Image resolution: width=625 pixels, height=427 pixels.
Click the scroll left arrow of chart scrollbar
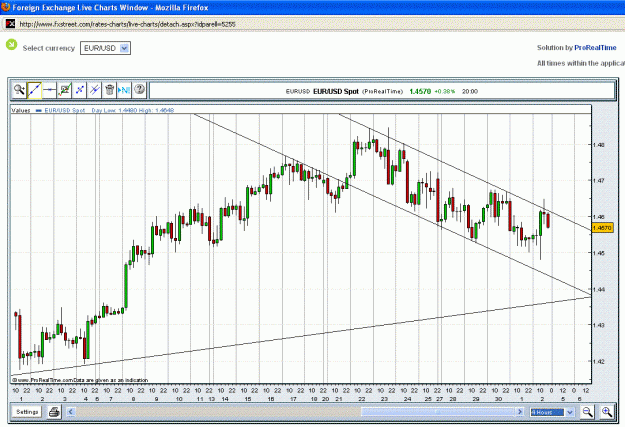coord(71,412)
